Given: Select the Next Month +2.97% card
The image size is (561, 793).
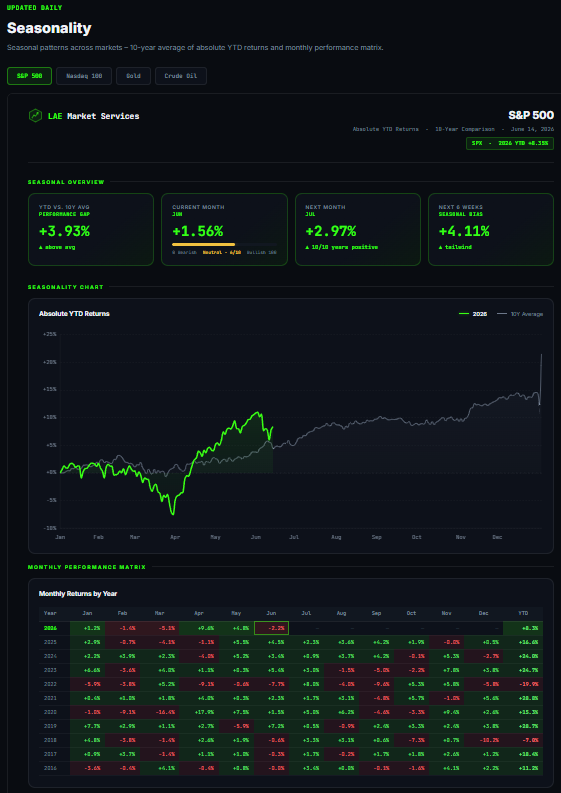Looking at the screenshot, I should (358, 229).
